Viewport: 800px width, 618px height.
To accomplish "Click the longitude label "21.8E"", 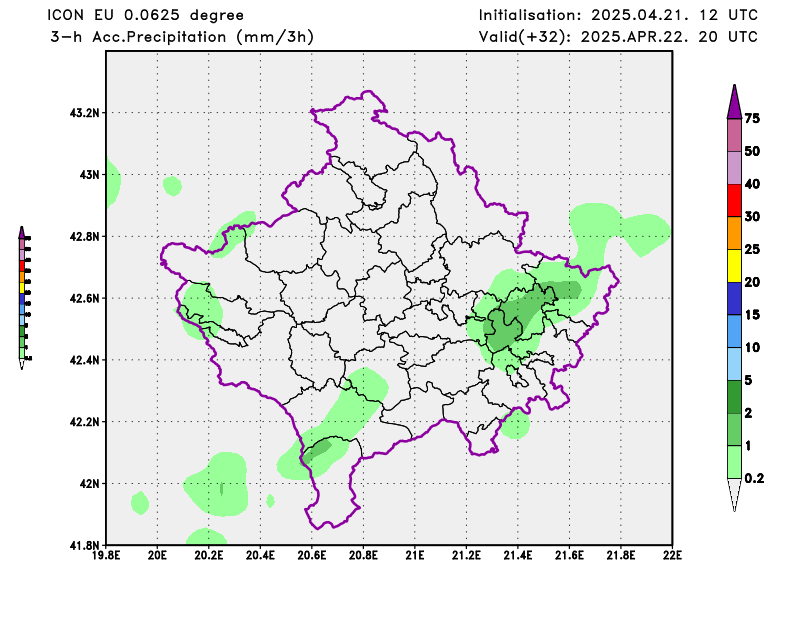I will click(621, 555).
